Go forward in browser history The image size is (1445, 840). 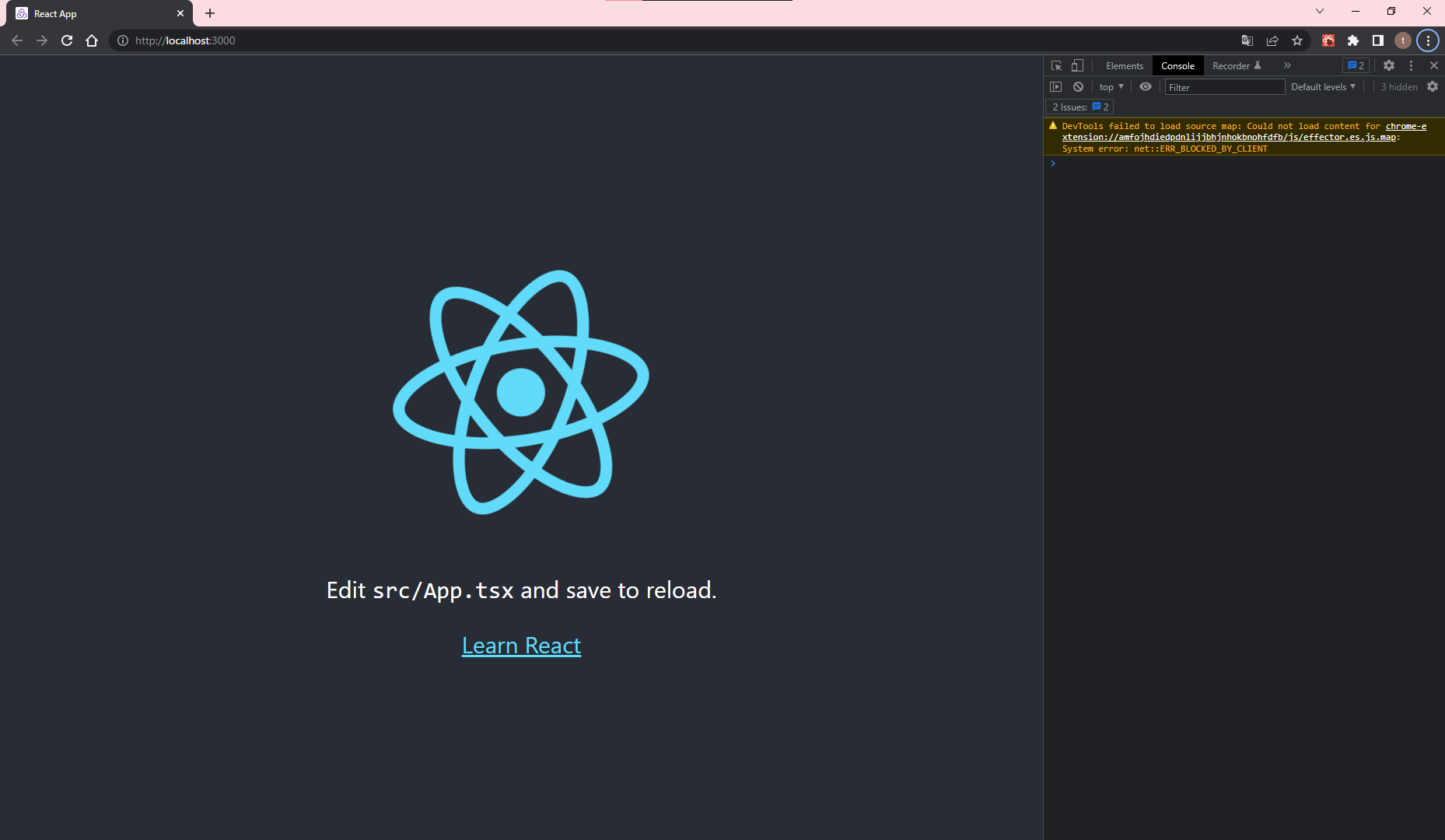click(42, 40)
